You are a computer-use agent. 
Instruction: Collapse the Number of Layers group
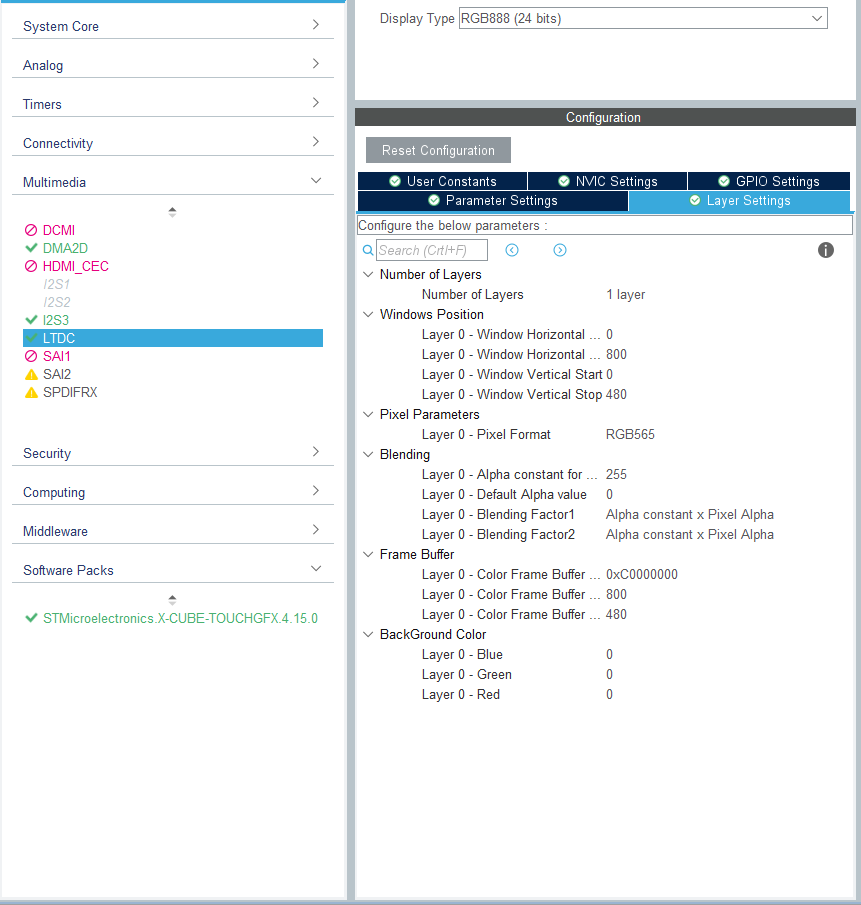click(x=368, y=275)
